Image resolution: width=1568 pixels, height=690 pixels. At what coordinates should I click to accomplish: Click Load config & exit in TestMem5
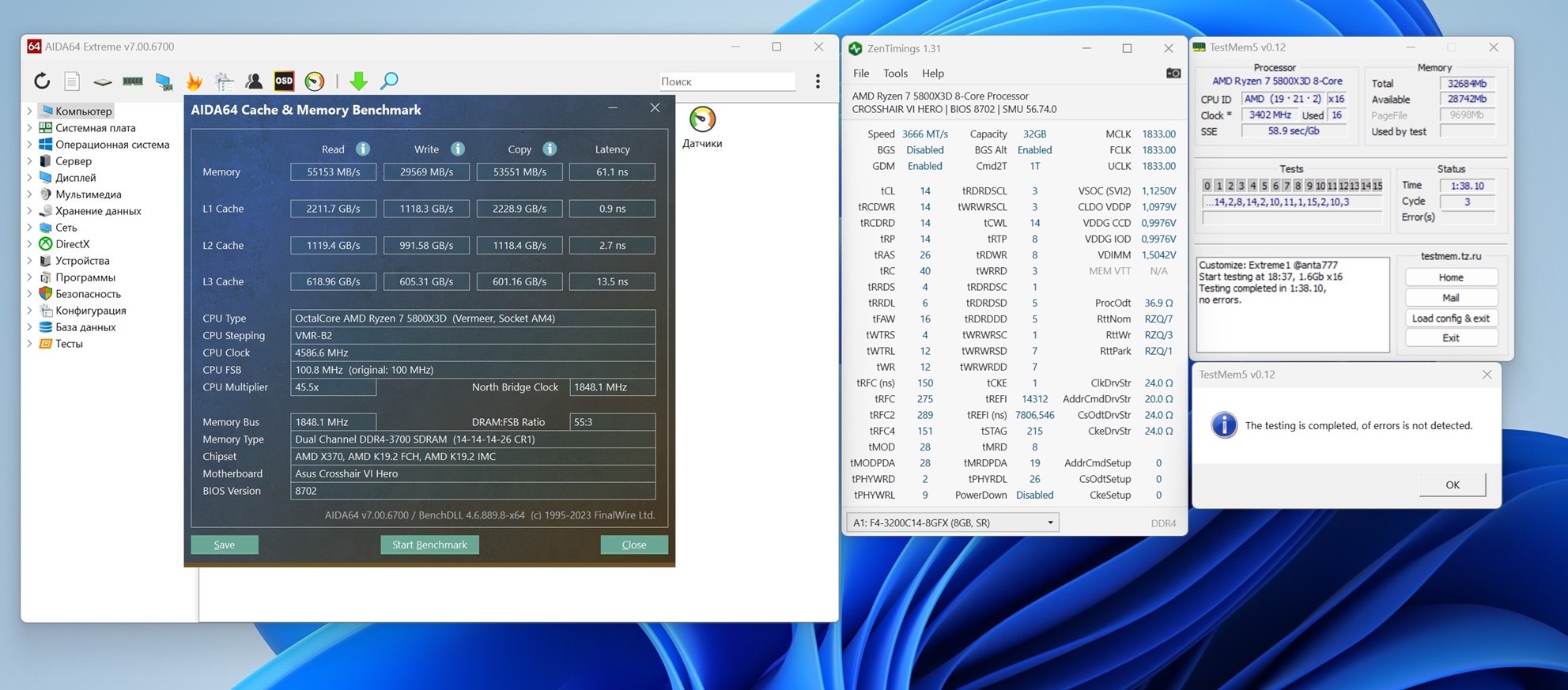(1451, 319)
